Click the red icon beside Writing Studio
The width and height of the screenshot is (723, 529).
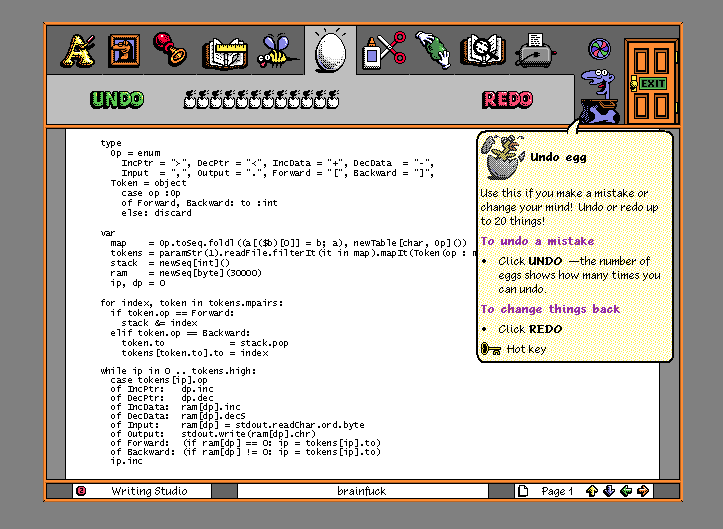(x=81, y=491)
